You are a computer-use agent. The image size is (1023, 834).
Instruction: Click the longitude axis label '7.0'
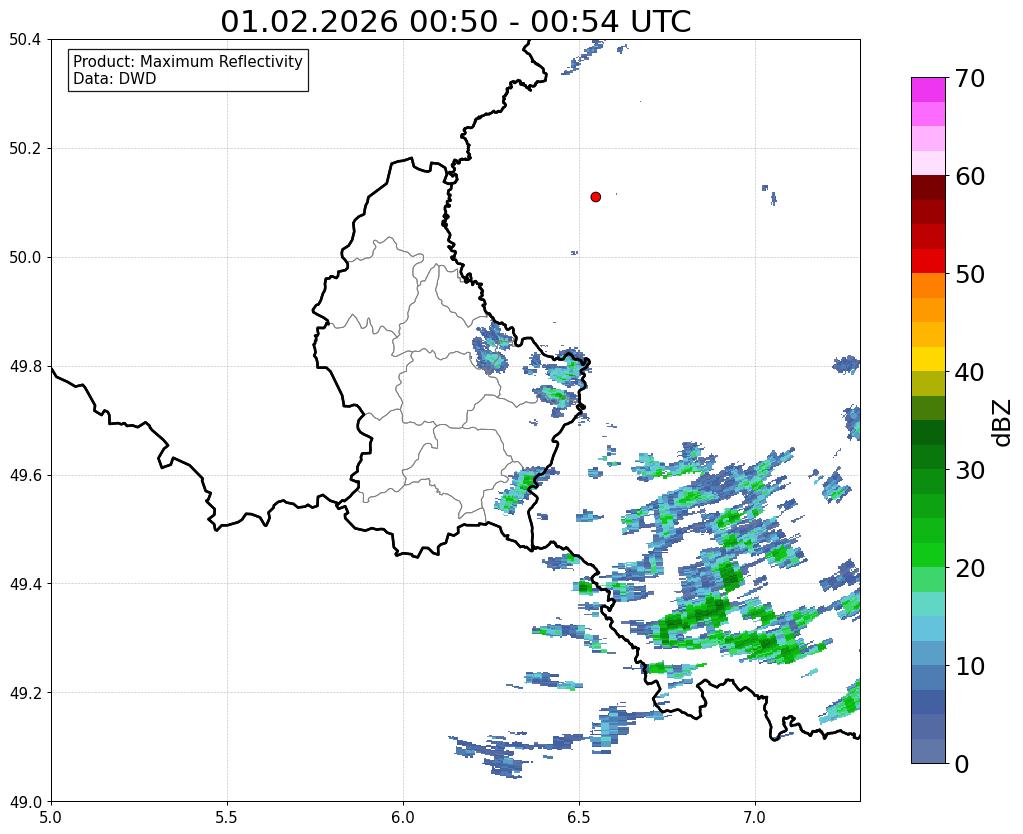pyautogui.click(x=756, y=818)
